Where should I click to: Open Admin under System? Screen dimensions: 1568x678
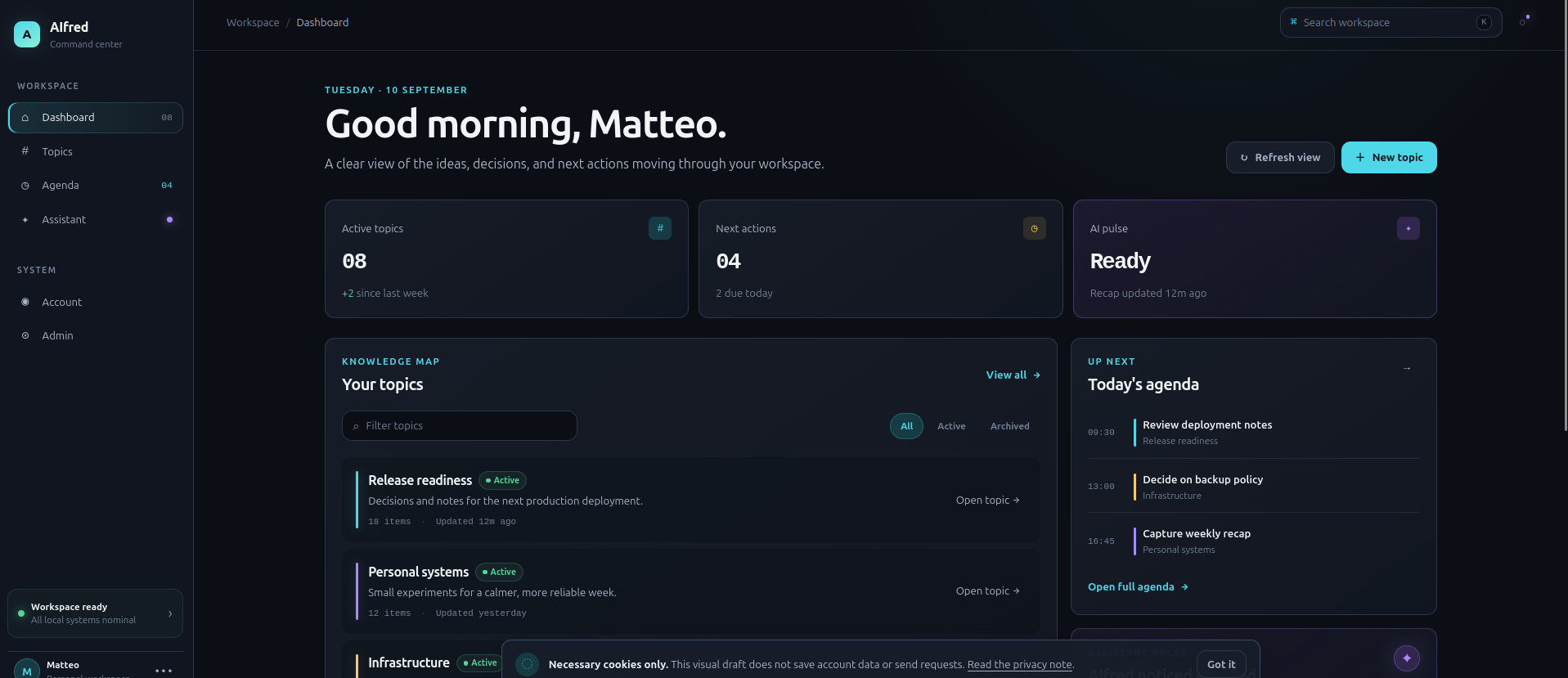[x=95, y=335]
